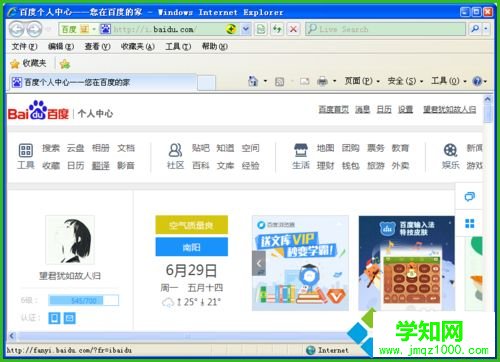500x362 pixels.
Task: Click the level progress bar 545/700
Action: coord(84,300)
